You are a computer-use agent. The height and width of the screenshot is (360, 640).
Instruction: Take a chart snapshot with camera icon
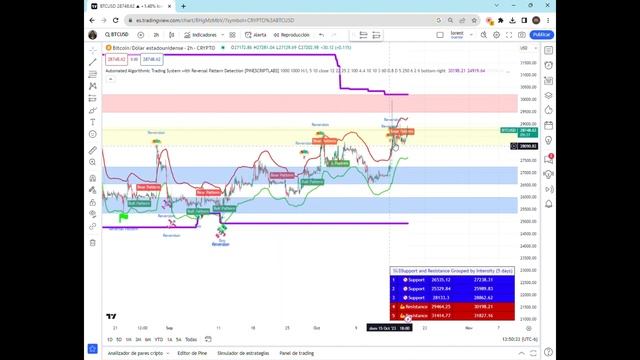[x=522, y=35]
